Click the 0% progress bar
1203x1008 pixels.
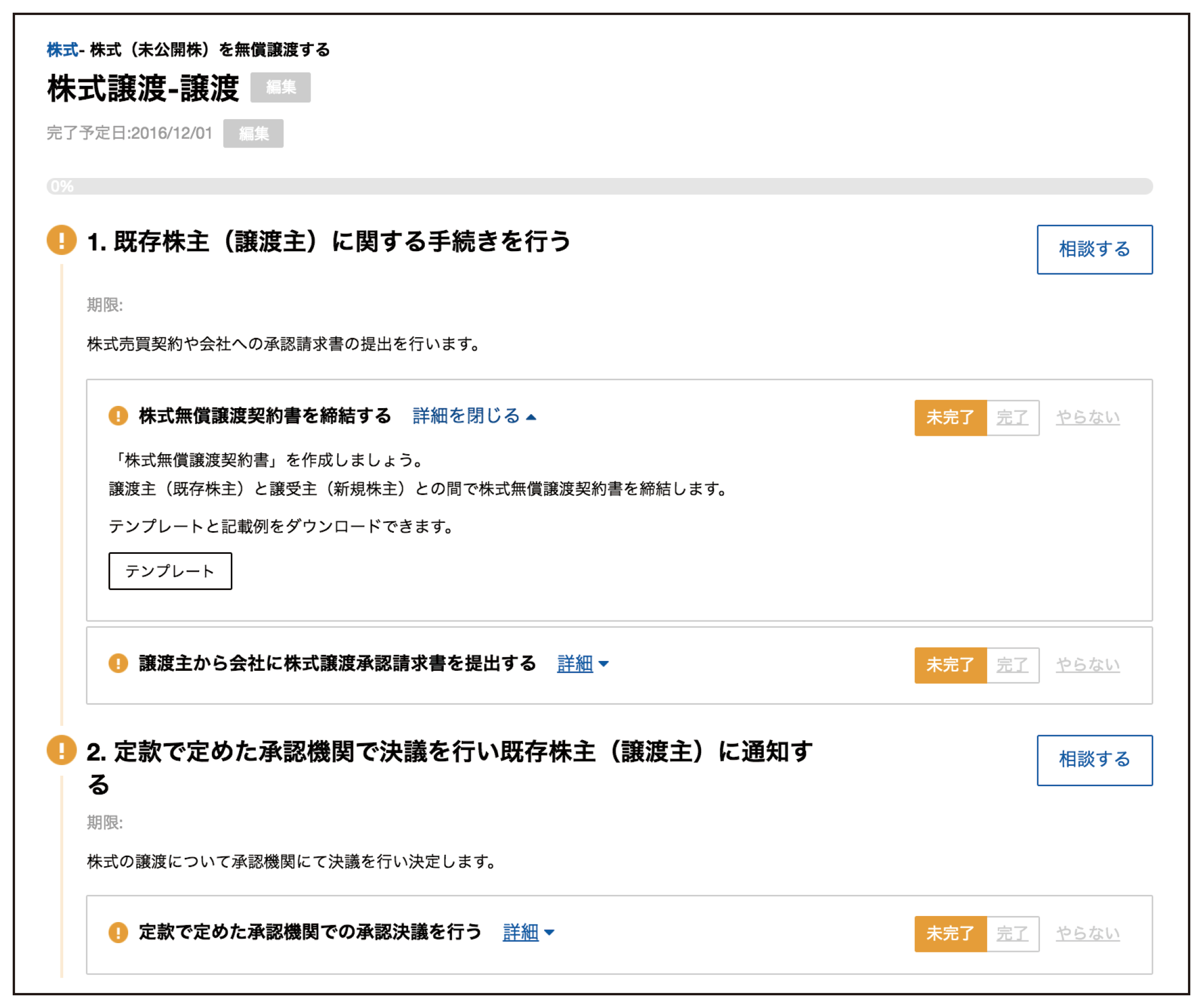pyautogui.click(x=598, y=187)
